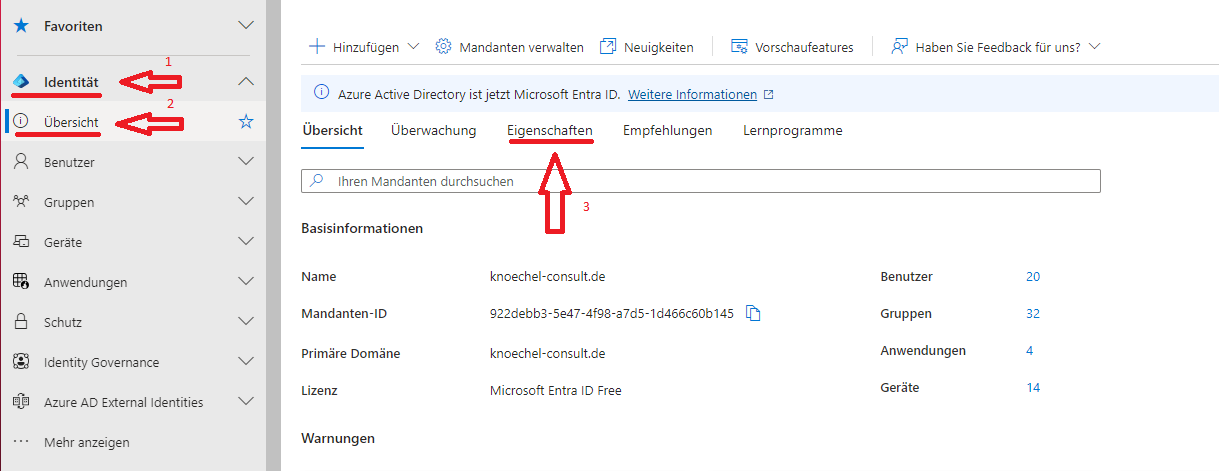This screenshot has width=1219, height=471.
Task: Click the star icon next to Übersicht
Action: click(246, 122)
